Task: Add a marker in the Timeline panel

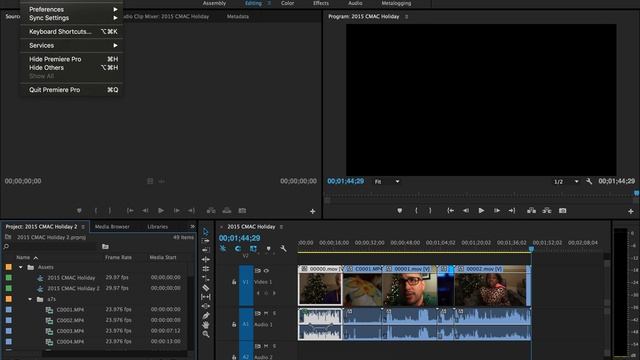Action: coord(268,248)
